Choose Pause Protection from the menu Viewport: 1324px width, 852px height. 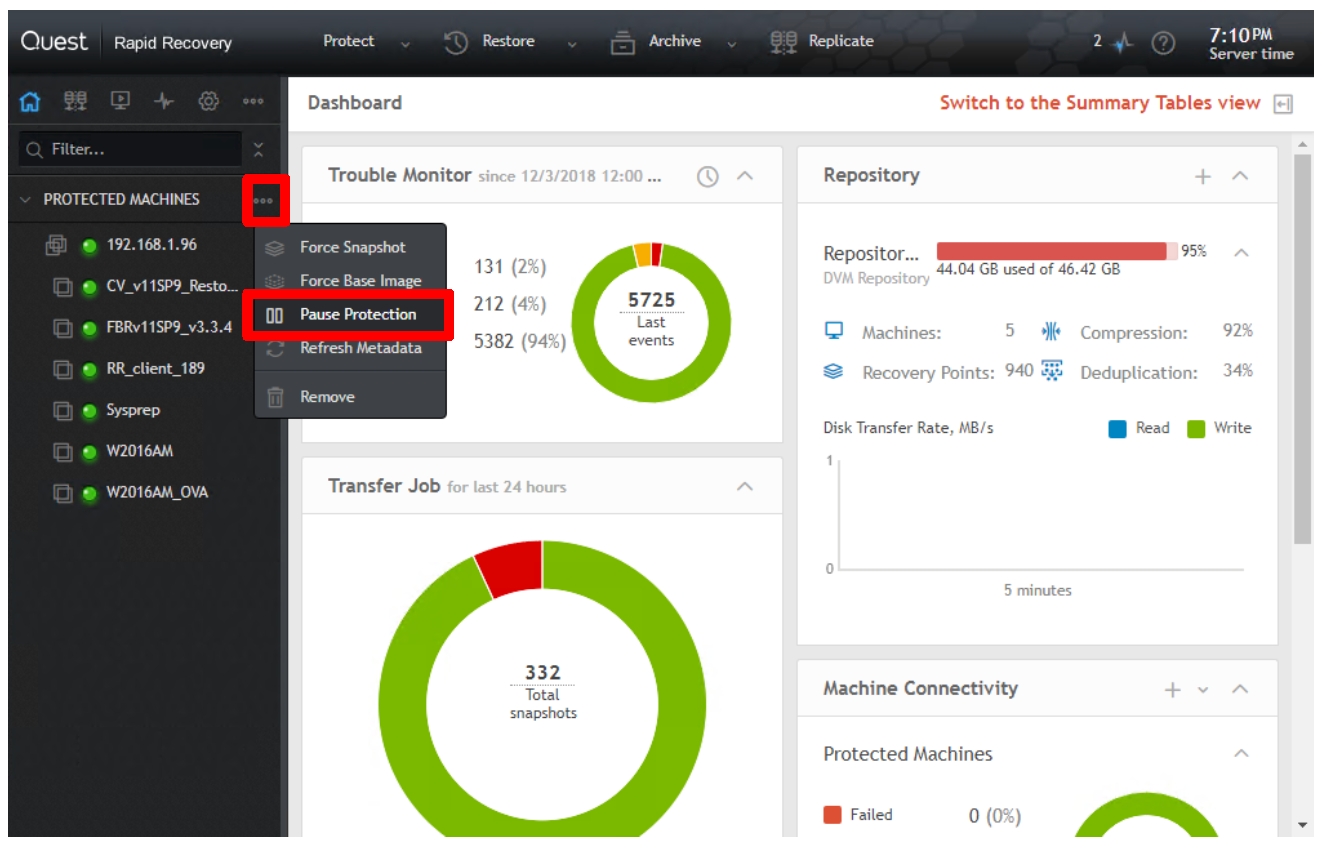coord(350,315)
